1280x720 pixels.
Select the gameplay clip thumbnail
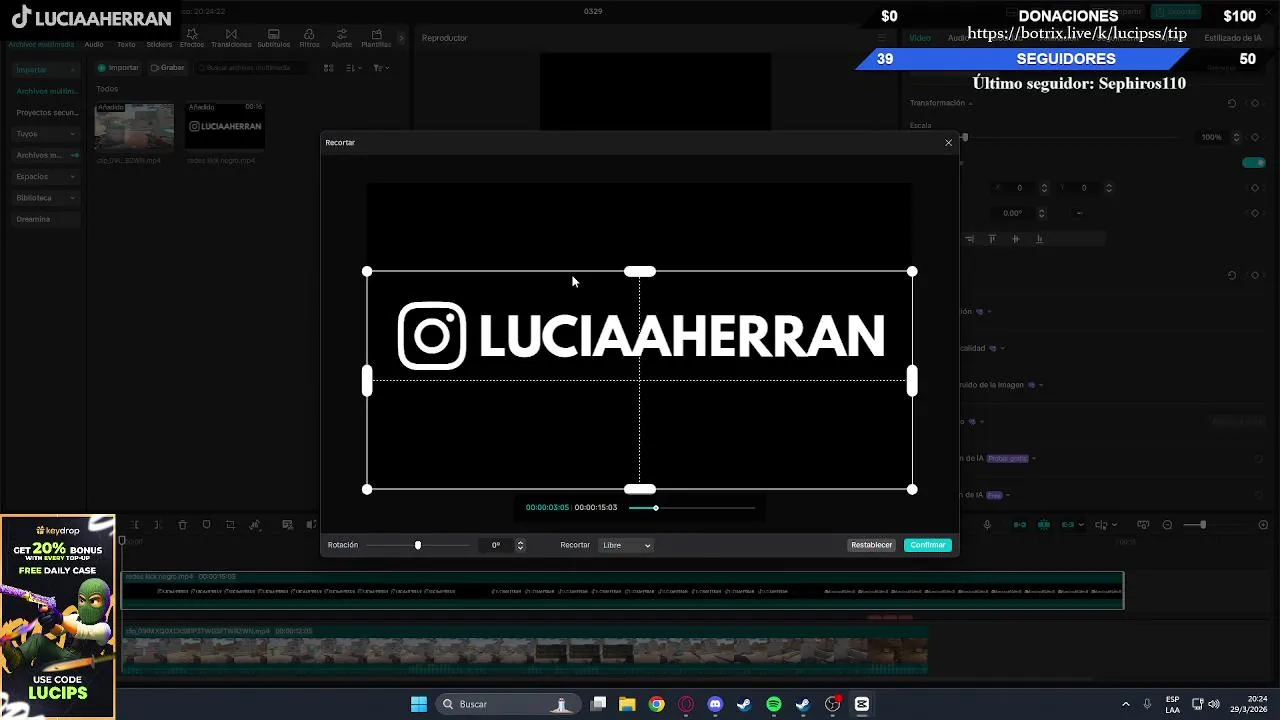[134, 126]
